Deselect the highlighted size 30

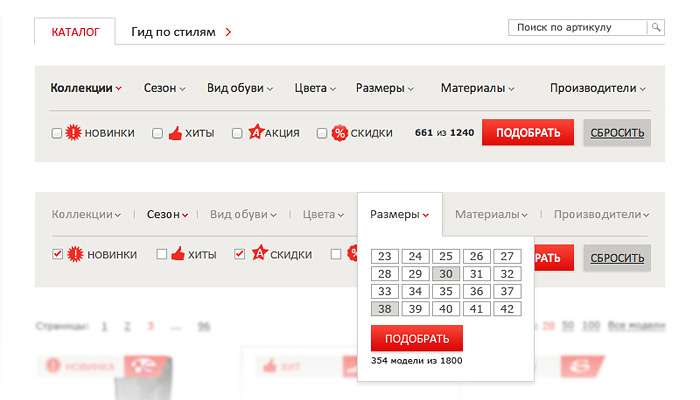pos(446,274)
